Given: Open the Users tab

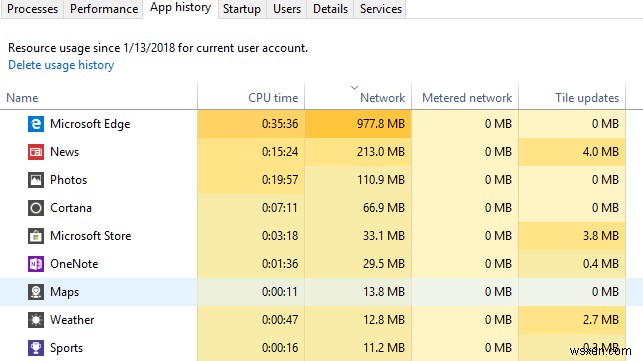Looking at the screenshot, I should (x=287, y=9).
